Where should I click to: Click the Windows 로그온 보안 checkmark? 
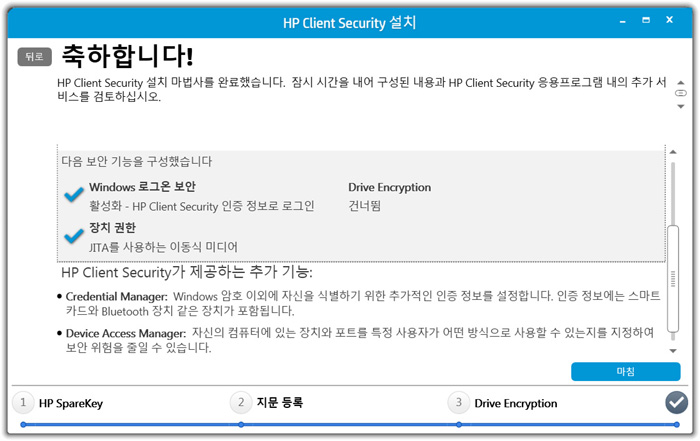click(74, 194)
